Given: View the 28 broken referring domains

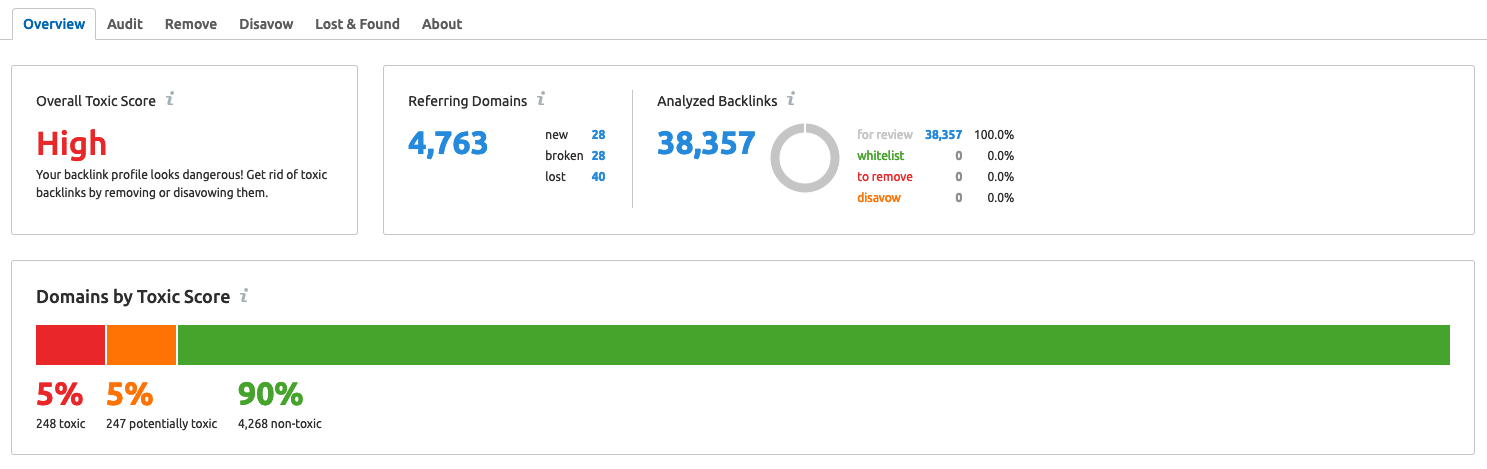Looking at the screenshot, I should [598, 156].
